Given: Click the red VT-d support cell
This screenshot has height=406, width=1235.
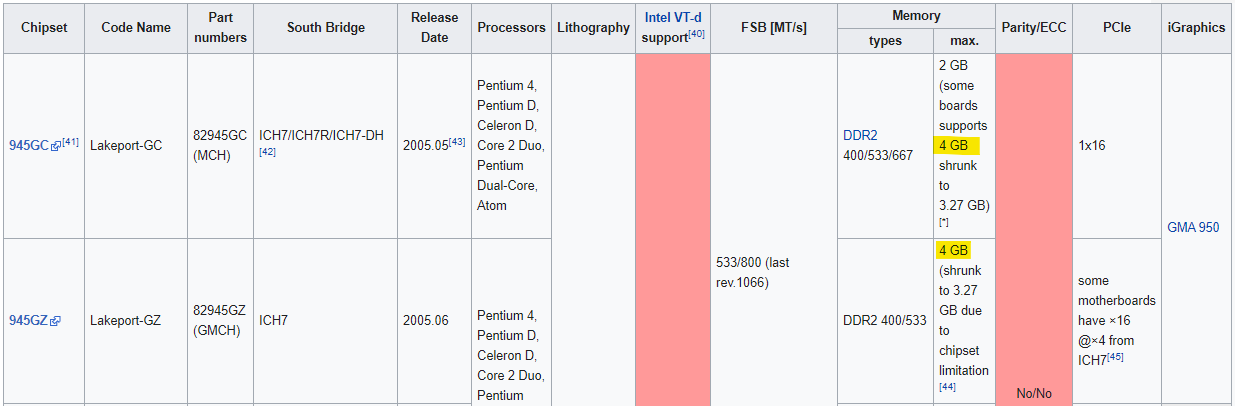Looking at the screenshot, I should (673, 229).
